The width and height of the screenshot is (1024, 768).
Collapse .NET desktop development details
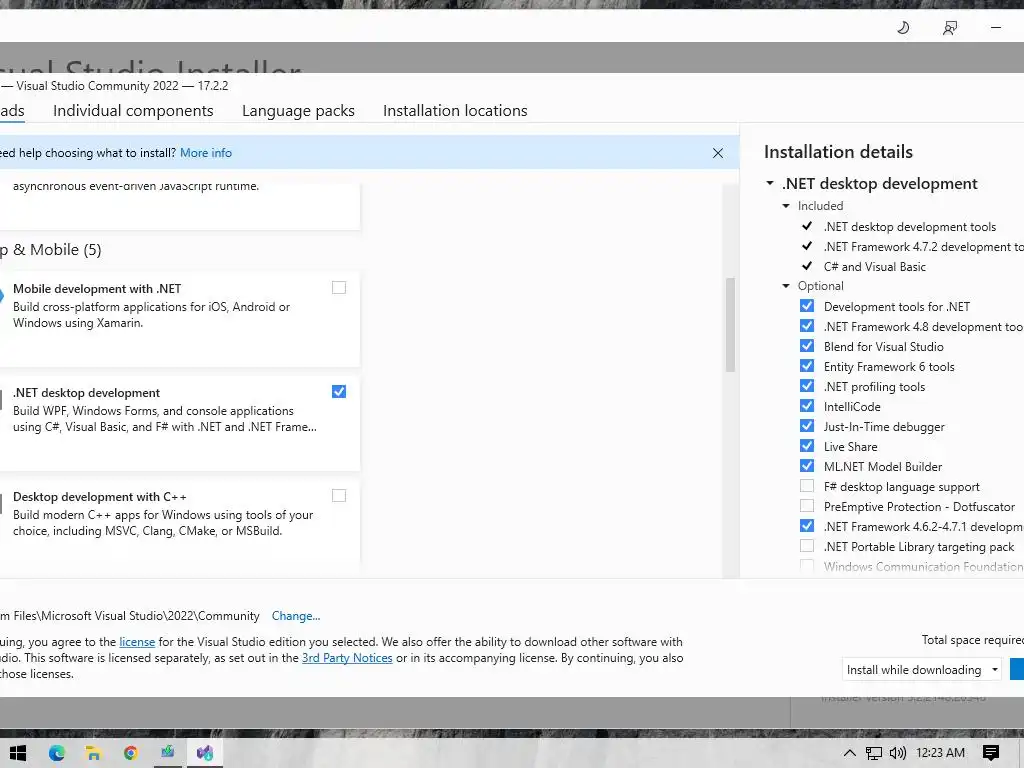[770, 184]
